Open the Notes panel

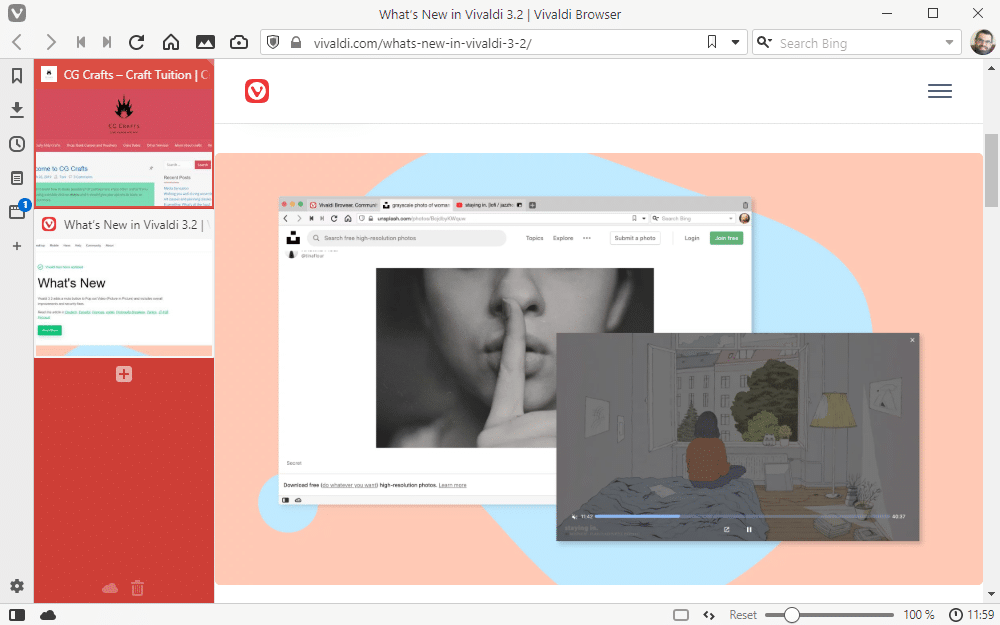click(x=17, y=178)
